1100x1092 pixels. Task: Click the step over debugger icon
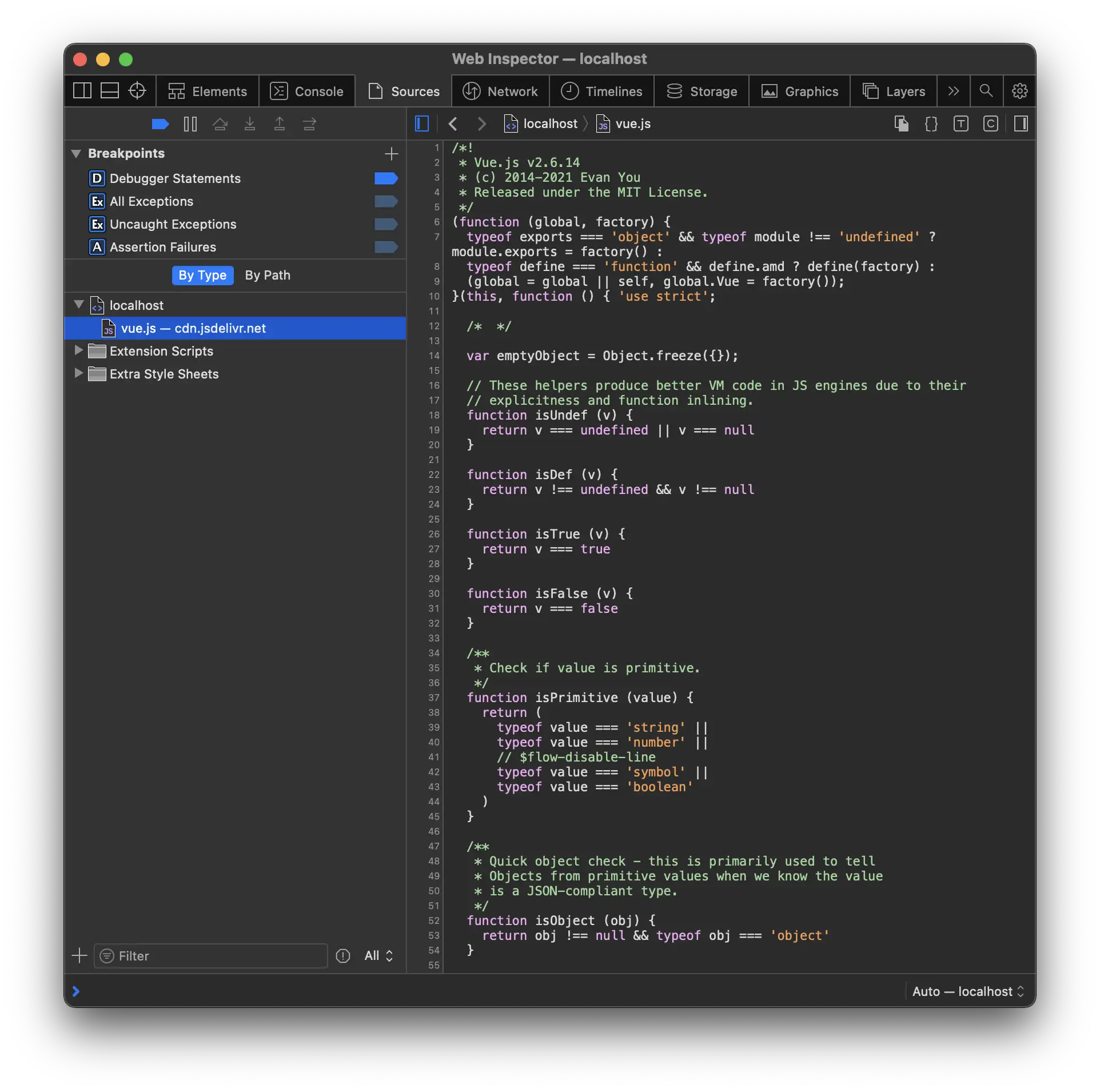(220, 124)
